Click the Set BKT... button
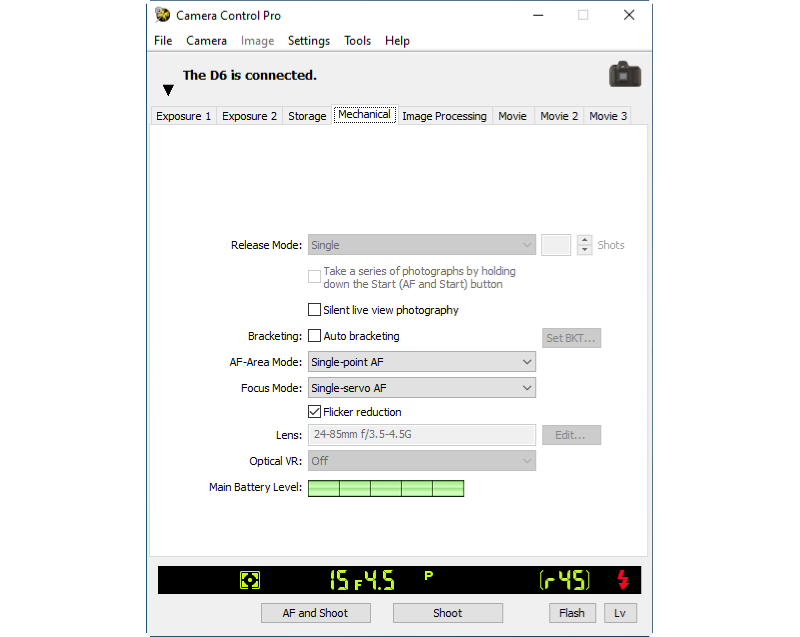The width and height of the screenshot is (800, 637). [571, 338]
